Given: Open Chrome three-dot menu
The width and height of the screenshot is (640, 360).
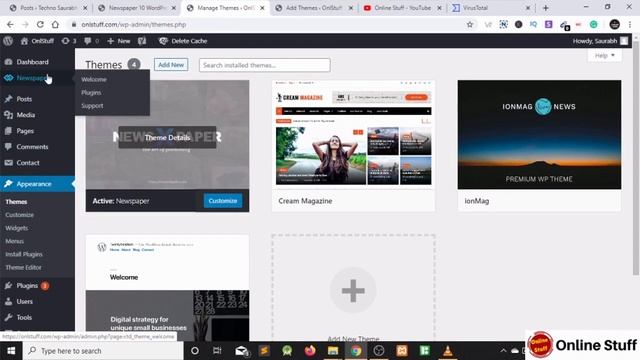Looking at the screenshot, I should 630,24.
